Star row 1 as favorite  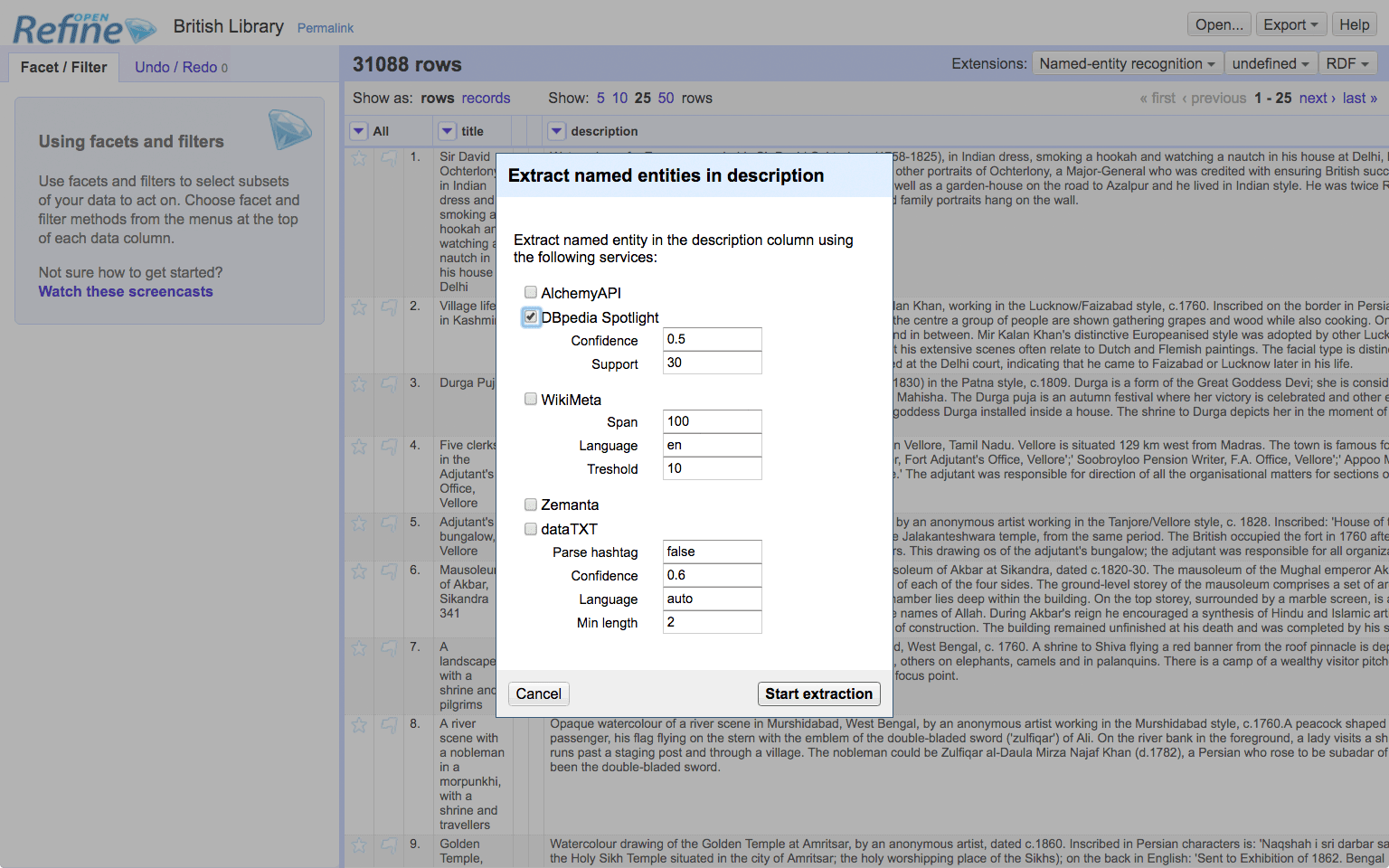pos(359,158)
